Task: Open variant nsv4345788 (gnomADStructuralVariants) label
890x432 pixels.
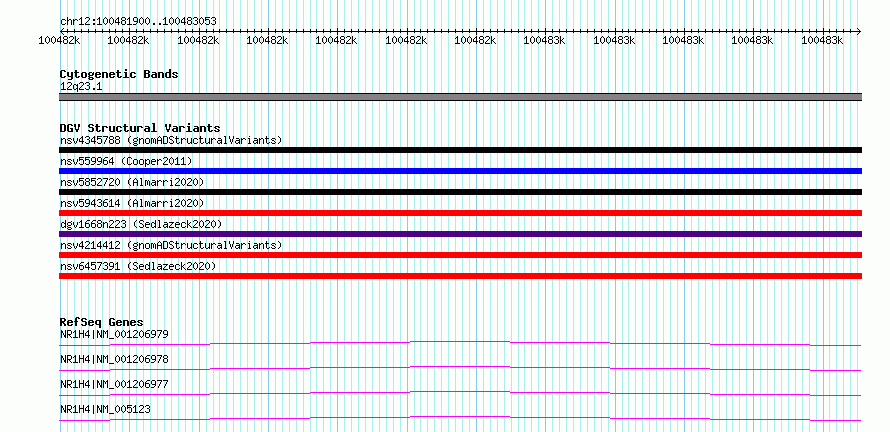Action: pyautogui.click(x=171, y=140)
